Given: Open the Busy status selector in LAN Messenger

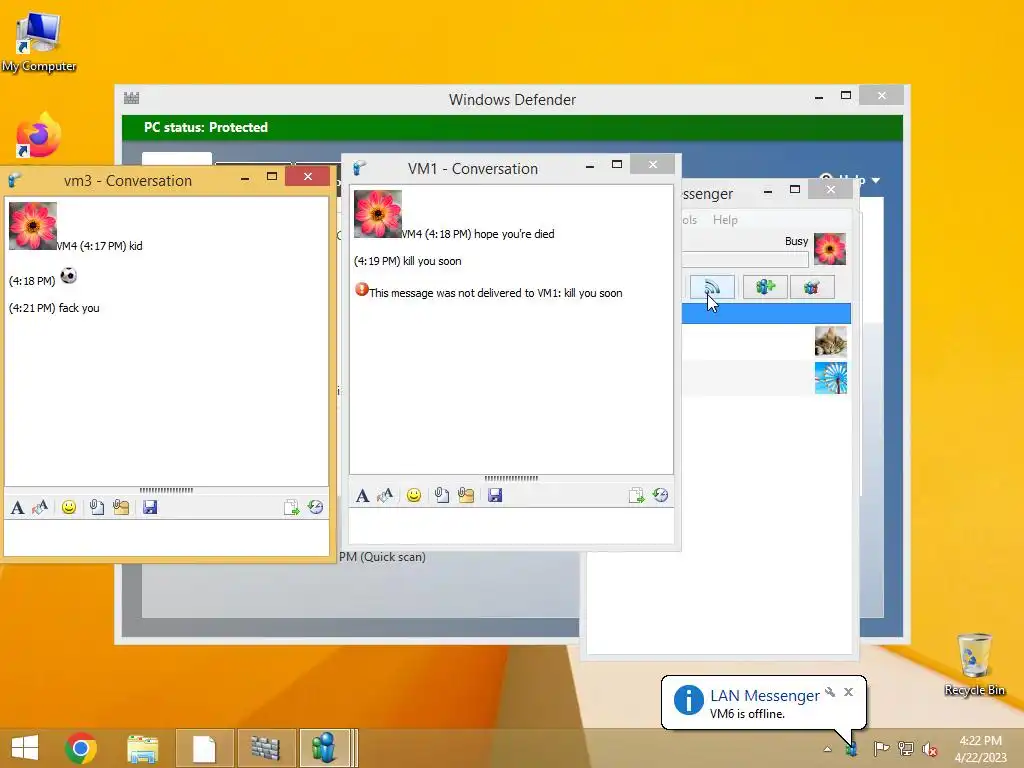Looking at the screenshot, I should click(x=796, y=241).
